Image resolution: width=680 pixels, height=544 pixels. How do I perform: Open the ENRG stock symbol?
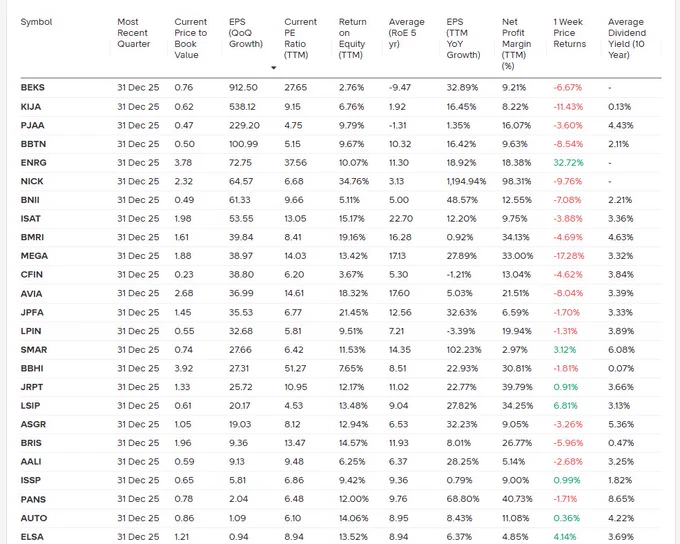[33, 163]
